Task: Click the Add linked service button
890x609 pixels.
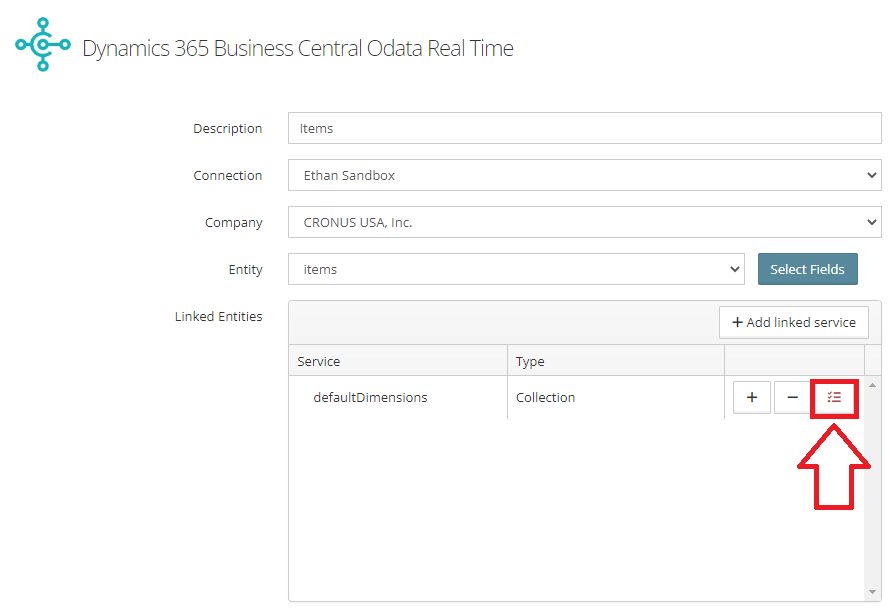Action: 794,322
